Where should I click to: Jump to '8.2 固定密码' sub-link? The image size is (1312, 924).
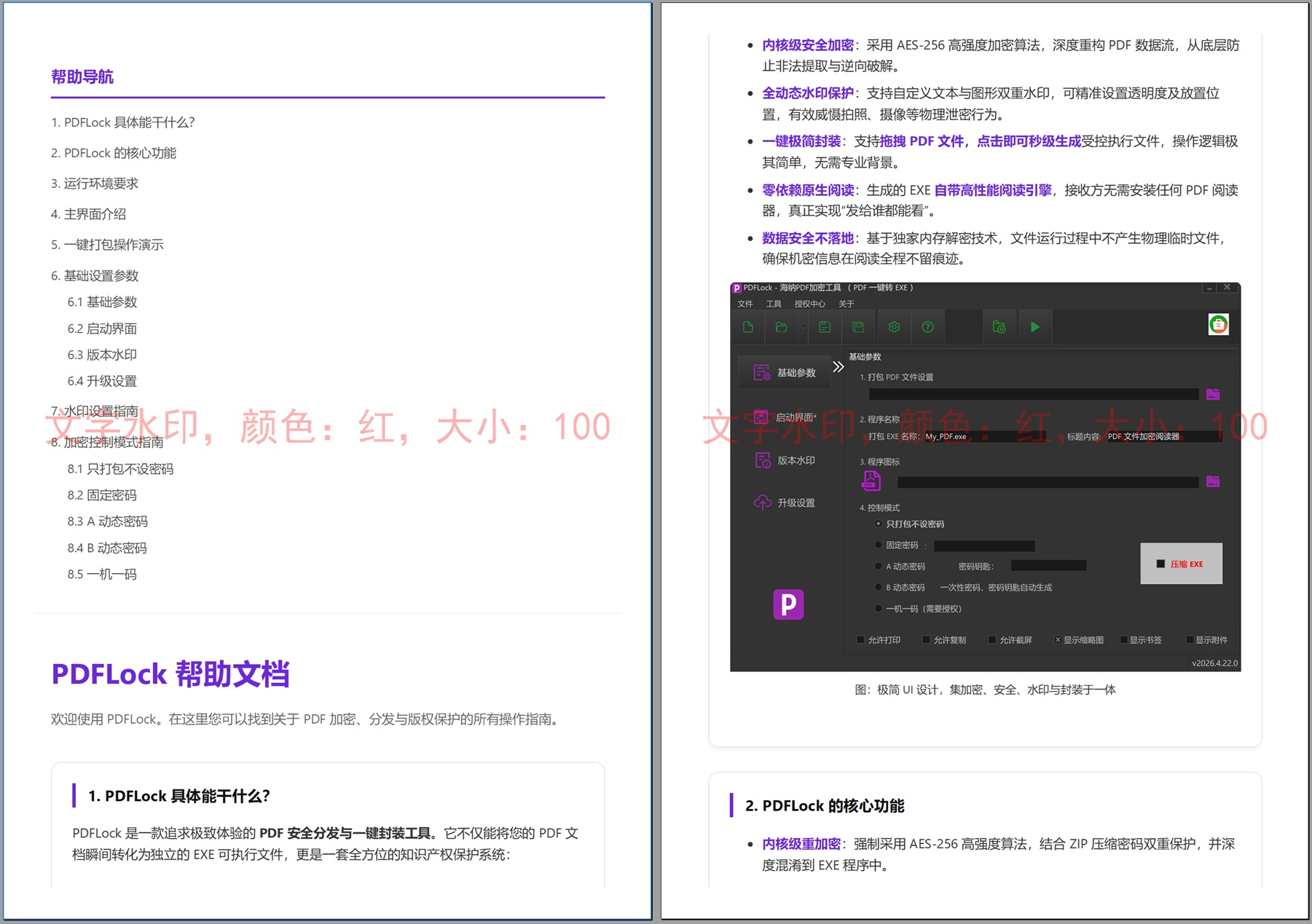(102, 495)
